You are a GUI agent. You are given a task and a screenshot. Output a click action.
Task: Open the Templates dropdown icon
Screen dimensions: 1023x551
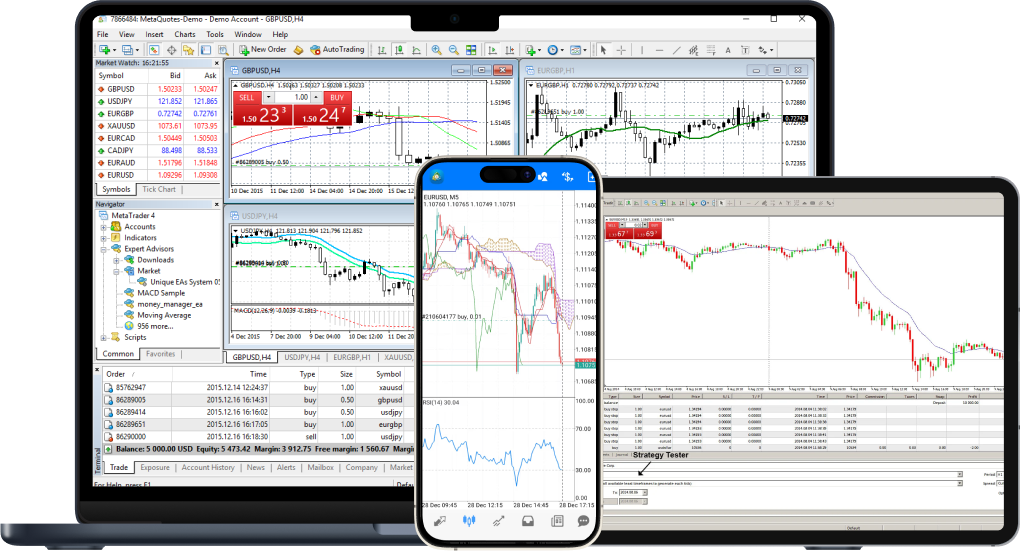point(579,50)
